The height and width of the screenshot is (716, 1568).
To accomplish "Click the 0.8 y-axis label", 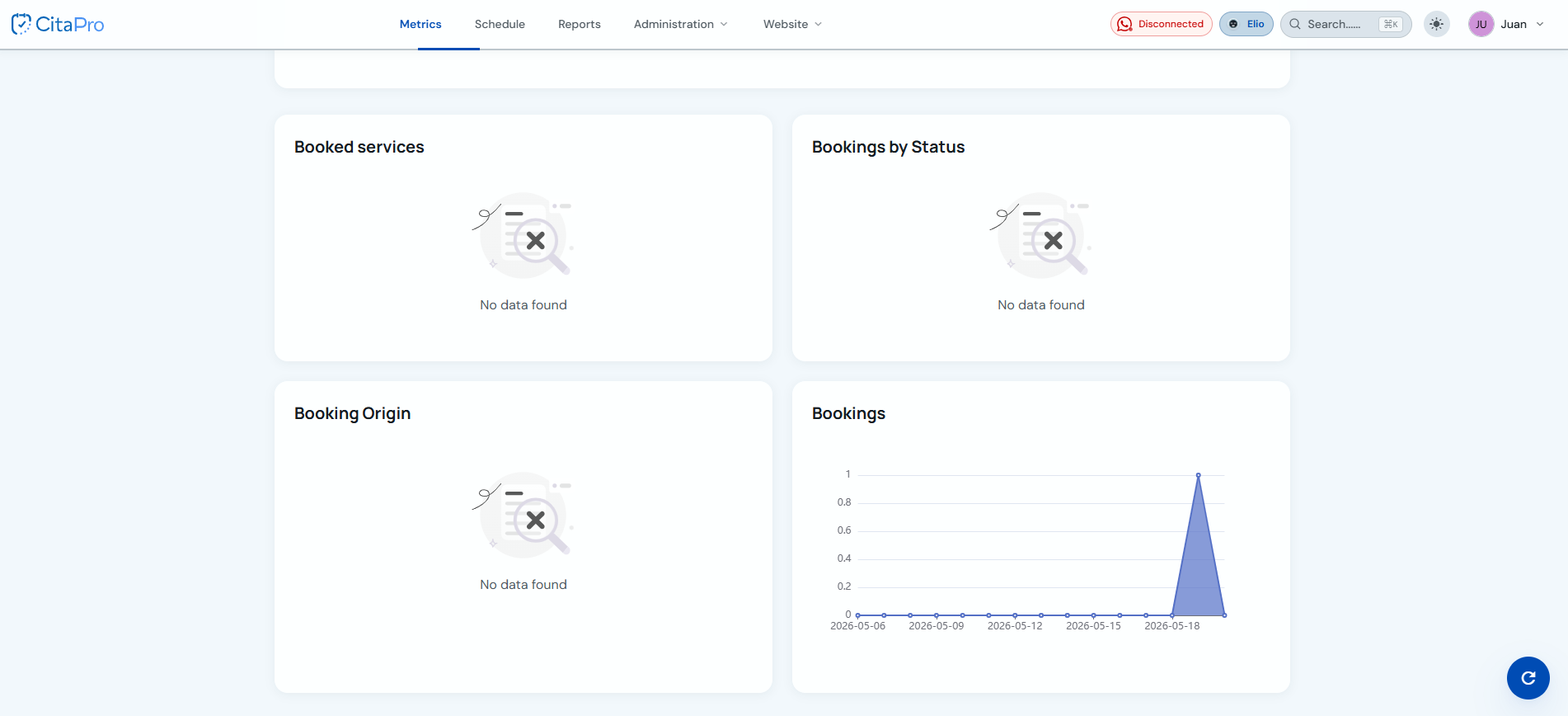I will point(844,502).
